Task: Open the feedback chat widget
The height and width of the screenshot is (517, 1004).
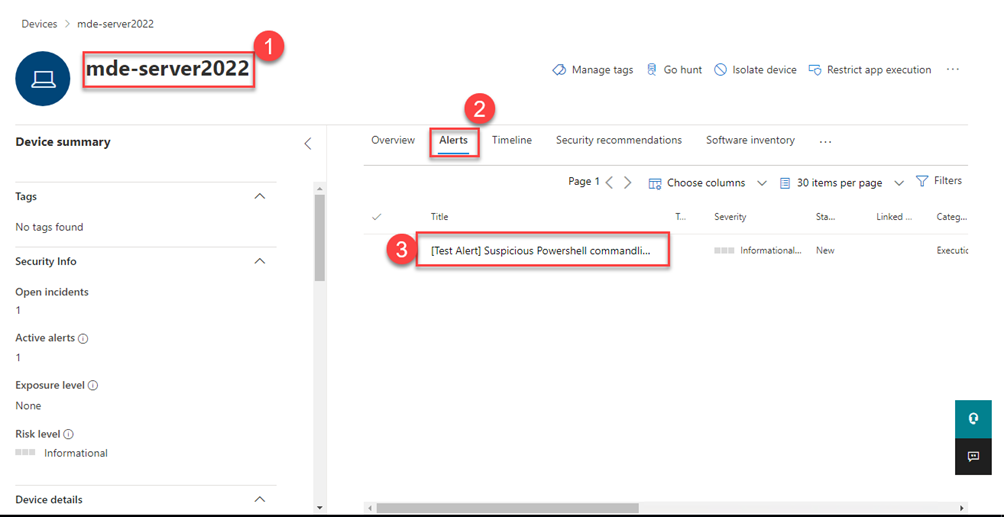Action: coord(973,456)
